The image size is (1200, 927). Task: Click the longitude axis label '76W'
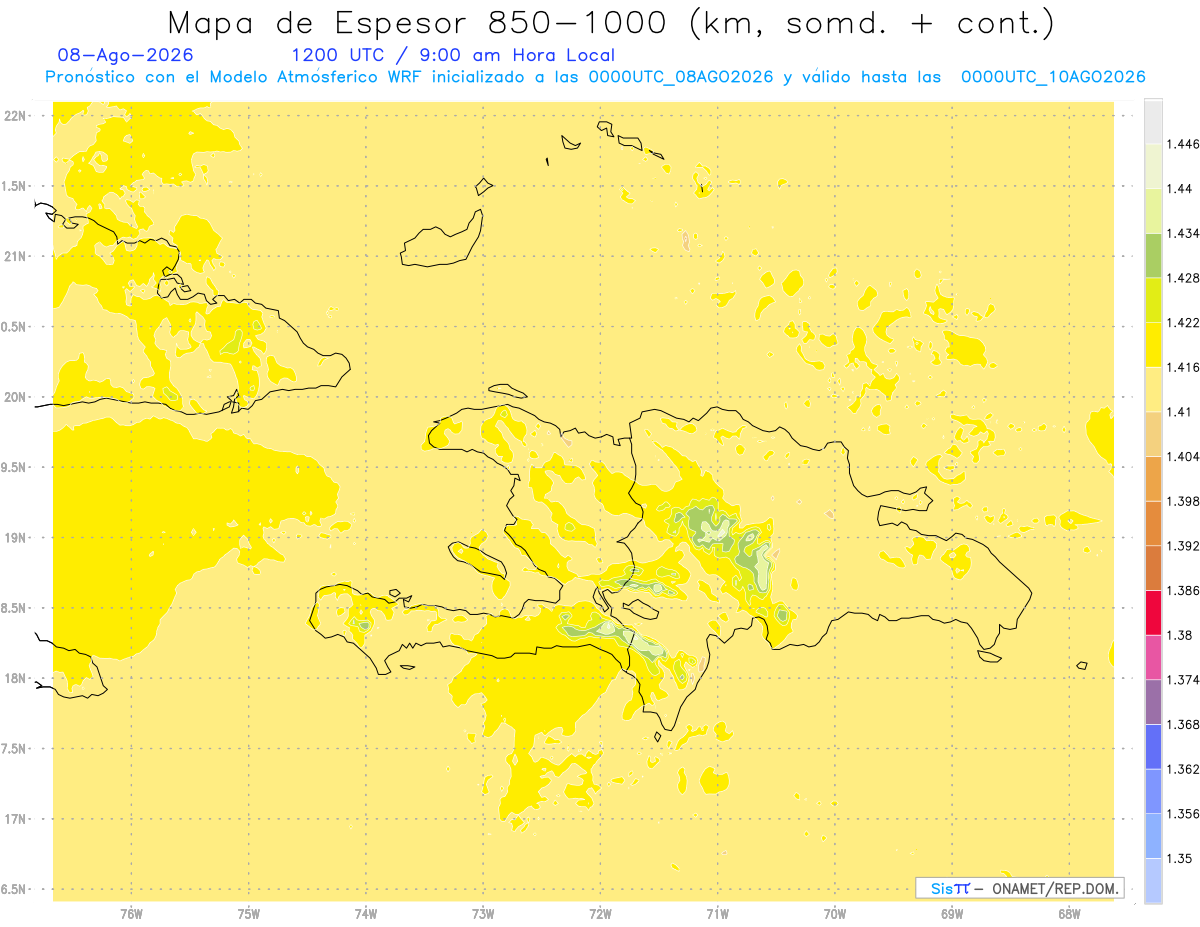131,914
